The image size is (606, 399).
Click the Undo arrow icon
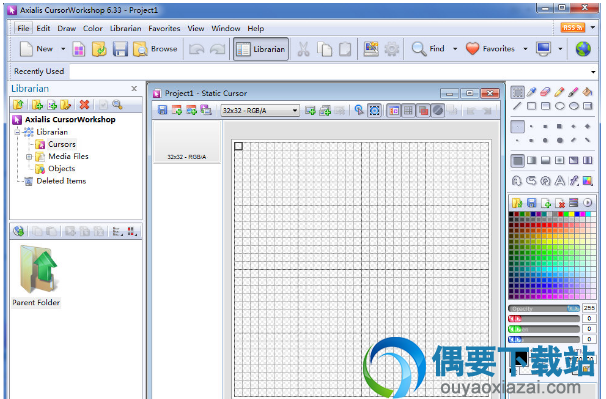point(197,49)
